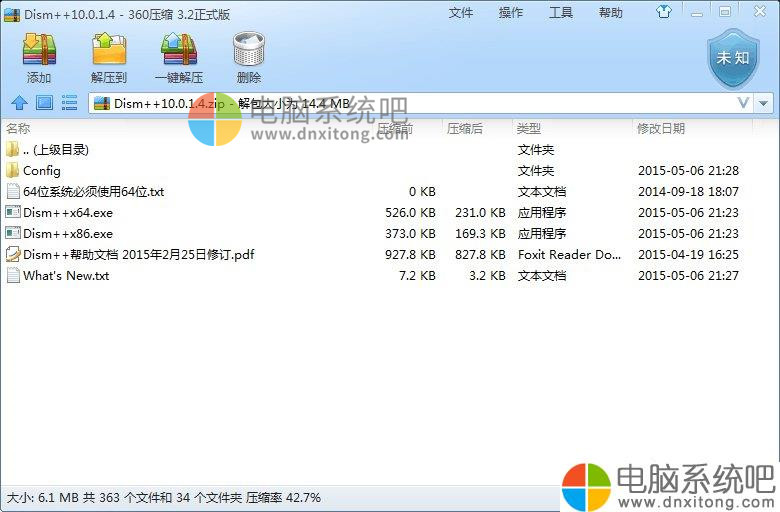The image size is (780, 512).
Task: Expand the address bar dropdown arrow
Action: pos(764,103)
